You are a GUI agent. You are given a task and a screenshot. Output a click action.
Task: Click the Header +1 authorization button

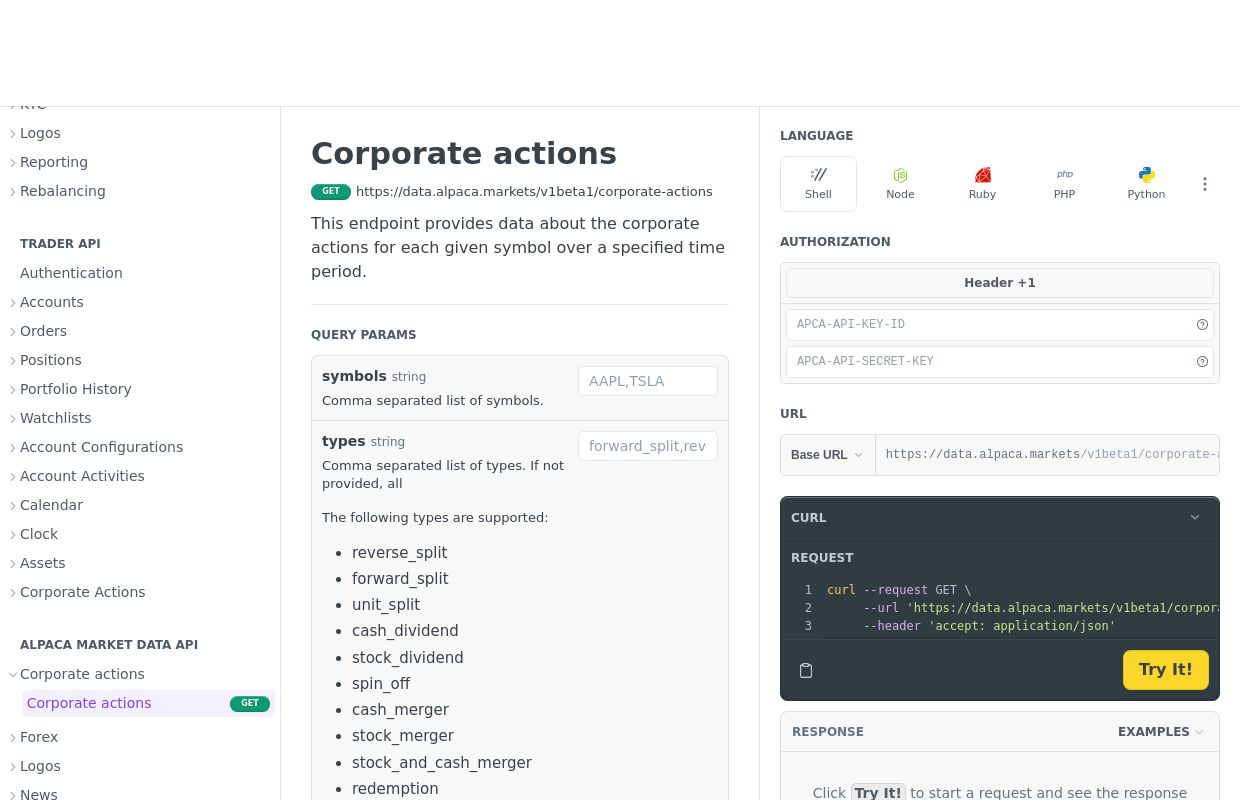point(1000,283)
